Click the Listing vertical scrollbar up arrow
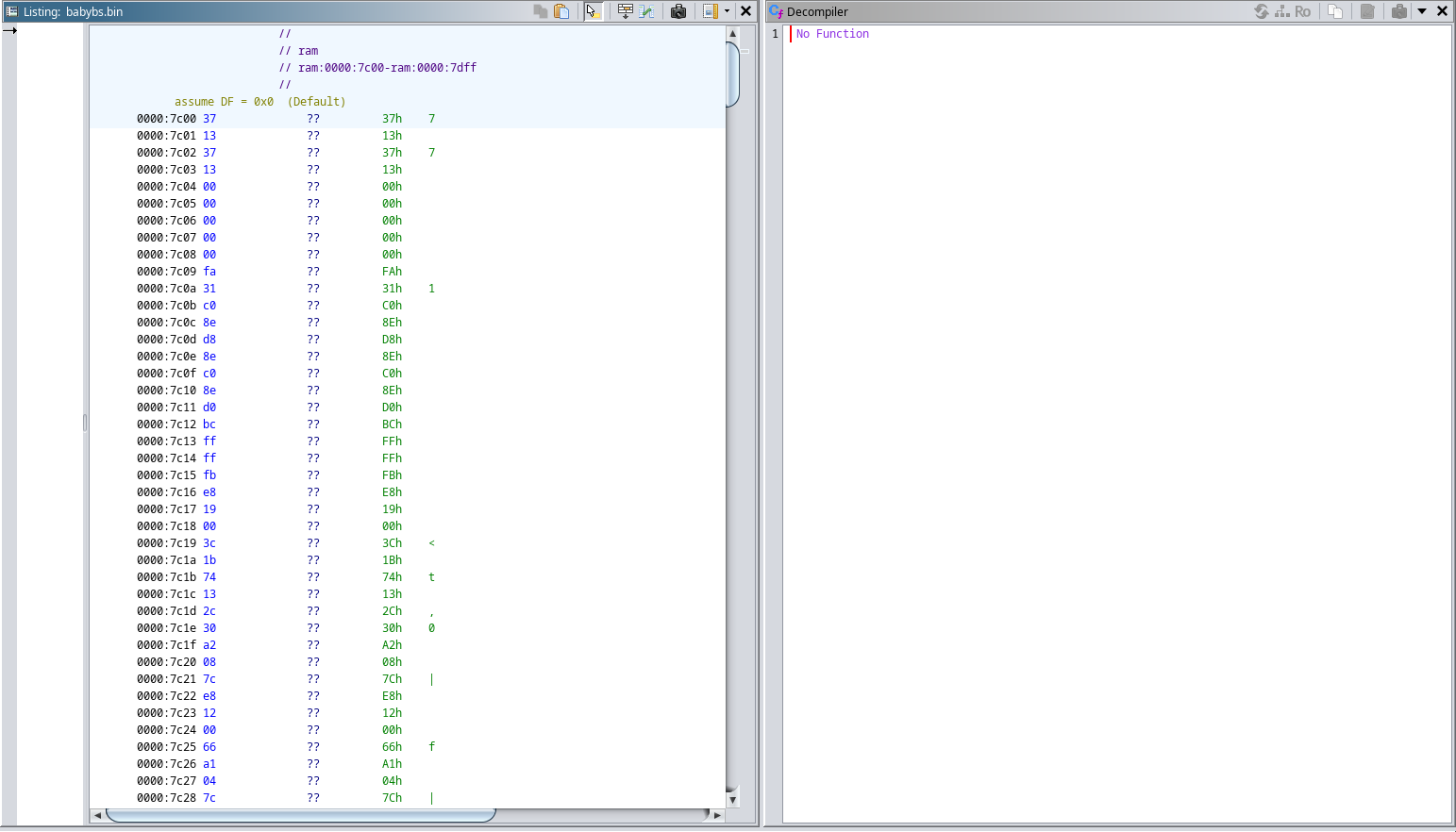Screen dimensions: 1456x832 pyautogui.click(x=732, y=33)
